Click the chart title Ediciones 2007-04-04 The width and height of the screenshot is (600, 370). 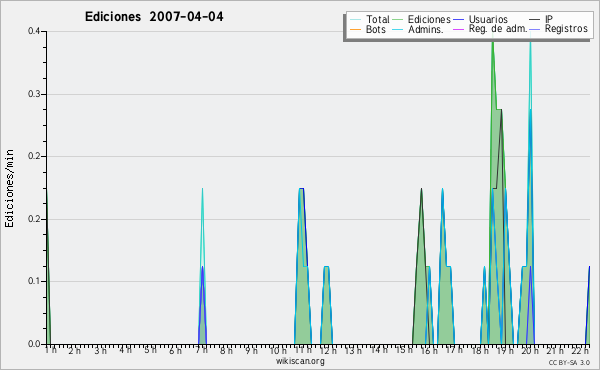tap(154, 17)
